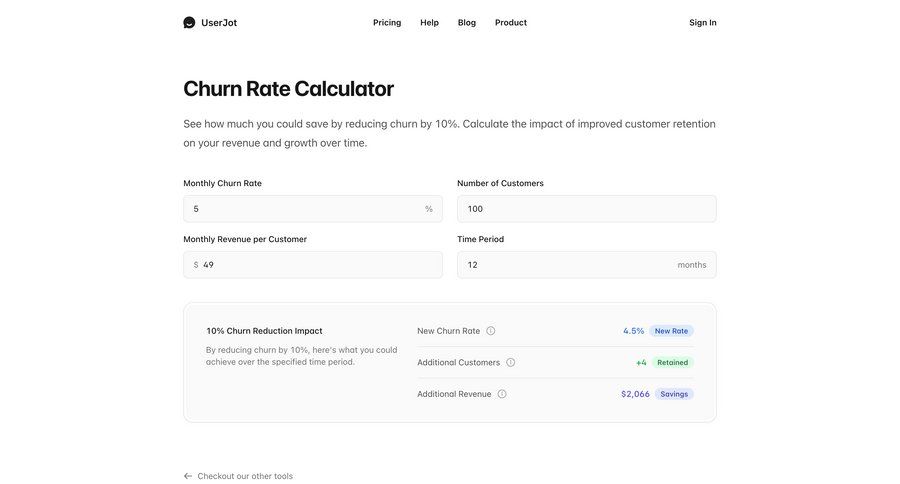Click the New Rate badge
This screenshot has height=484, width=900.
point(671,331)
